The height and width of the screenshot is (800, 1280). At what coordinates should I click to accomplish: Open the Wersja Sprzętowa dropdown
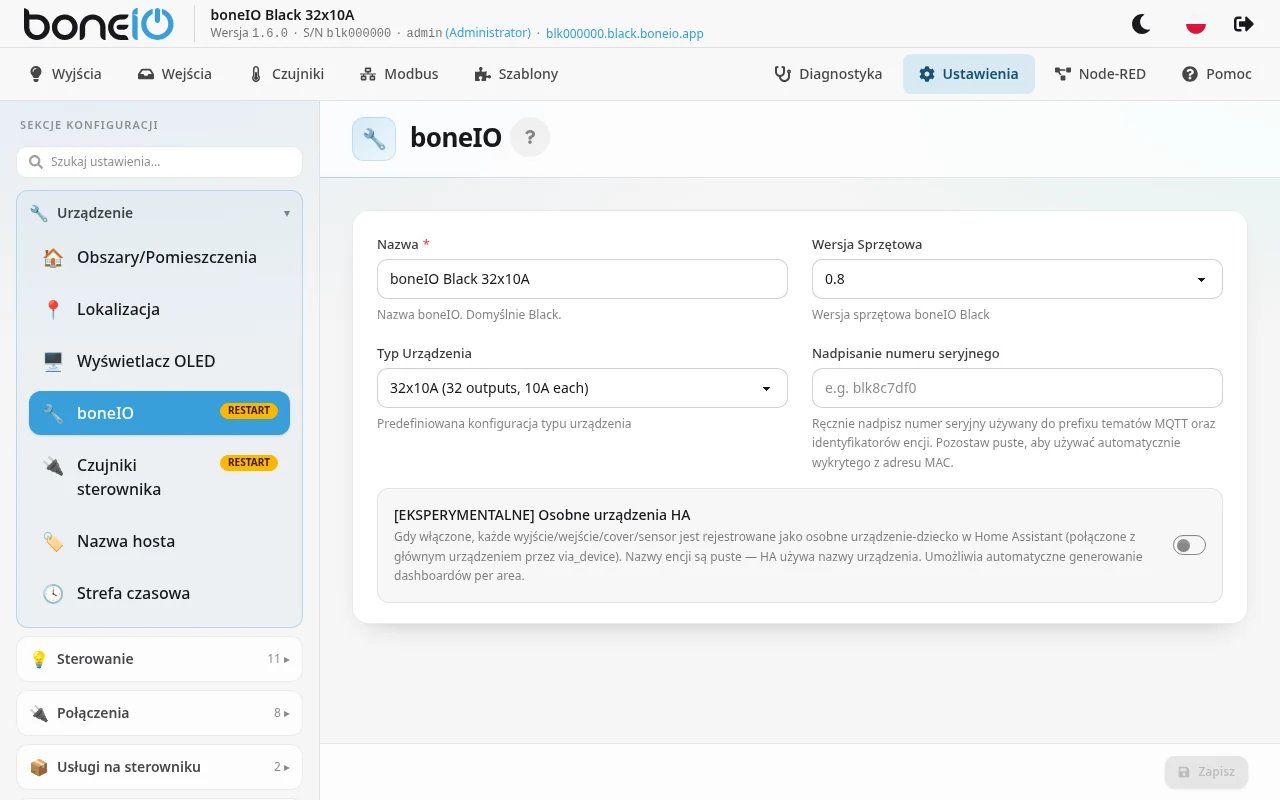(1017, 279)
